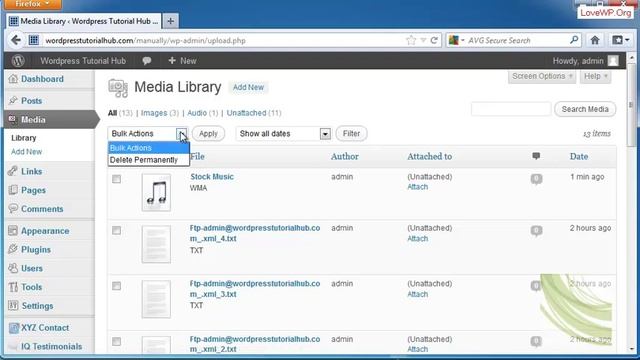Viewport: 640px width, 360px height.
Task: Open comments bubble icon in admin bar
Action: coord(147,61)
